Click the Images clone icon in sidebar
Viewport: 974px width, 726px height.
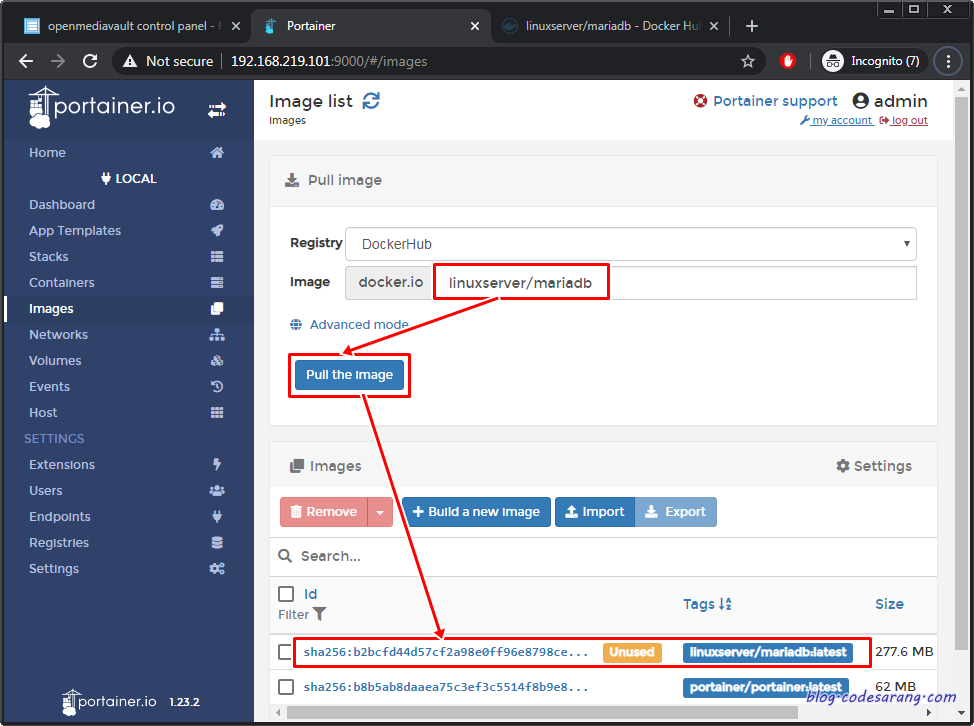tap(217, 309)
